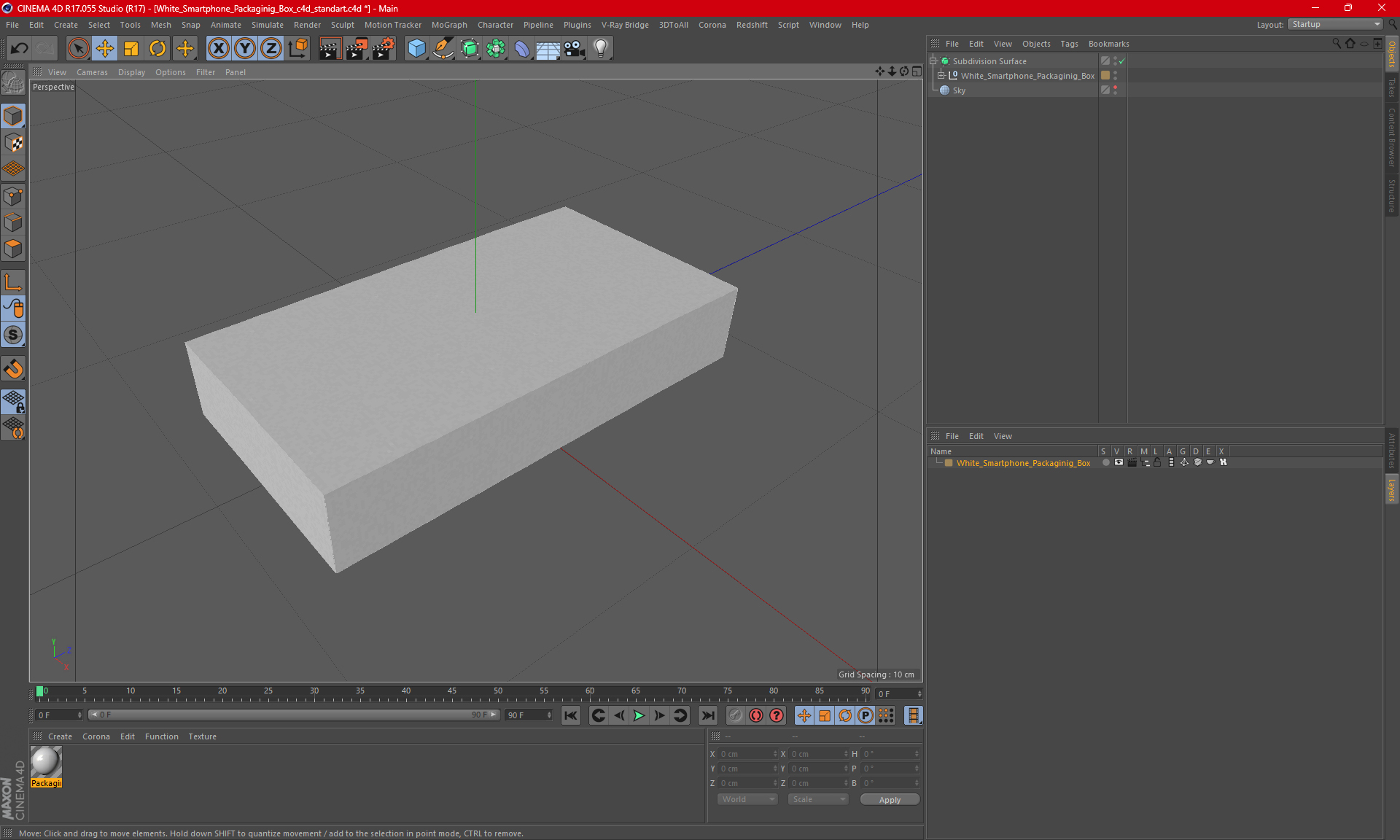Switch to Points mode
The width and height of the screenshot is (1400, 840).
pyautogui.click(x=13, y=196)
